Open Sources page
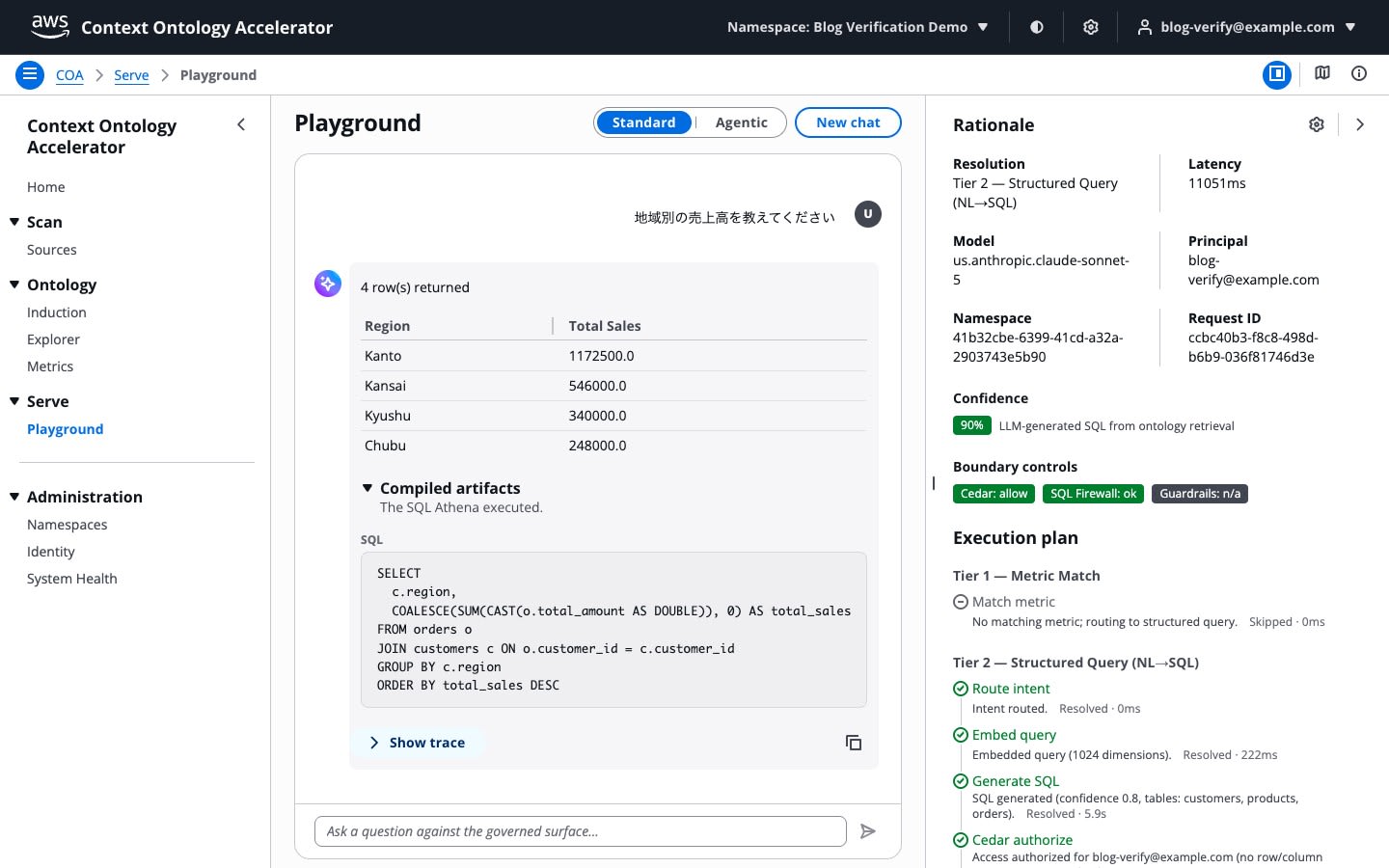This screenshot has height=868, width=1389. (52, 250)
